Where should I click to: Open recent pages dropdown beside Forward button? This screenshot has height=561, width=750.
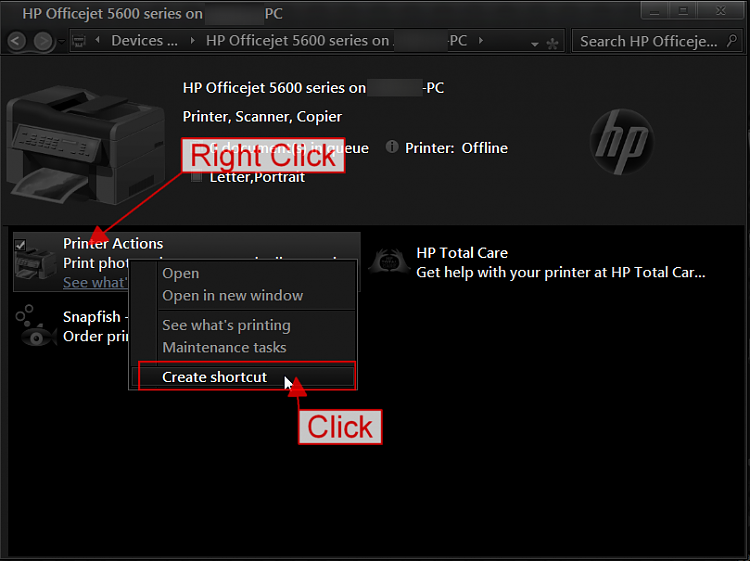[62, 42]
